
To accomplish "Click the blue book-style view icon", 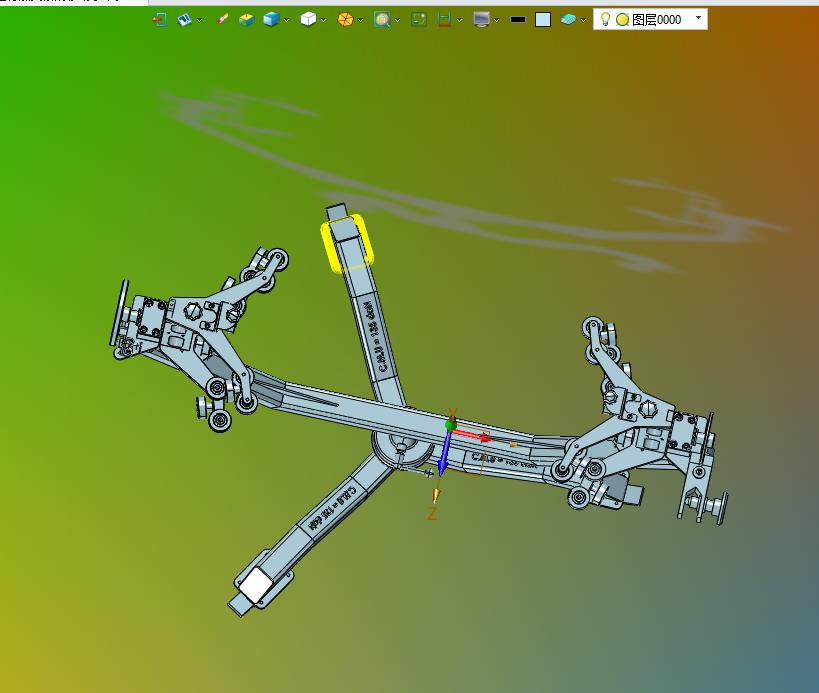I will coord(184,20).
